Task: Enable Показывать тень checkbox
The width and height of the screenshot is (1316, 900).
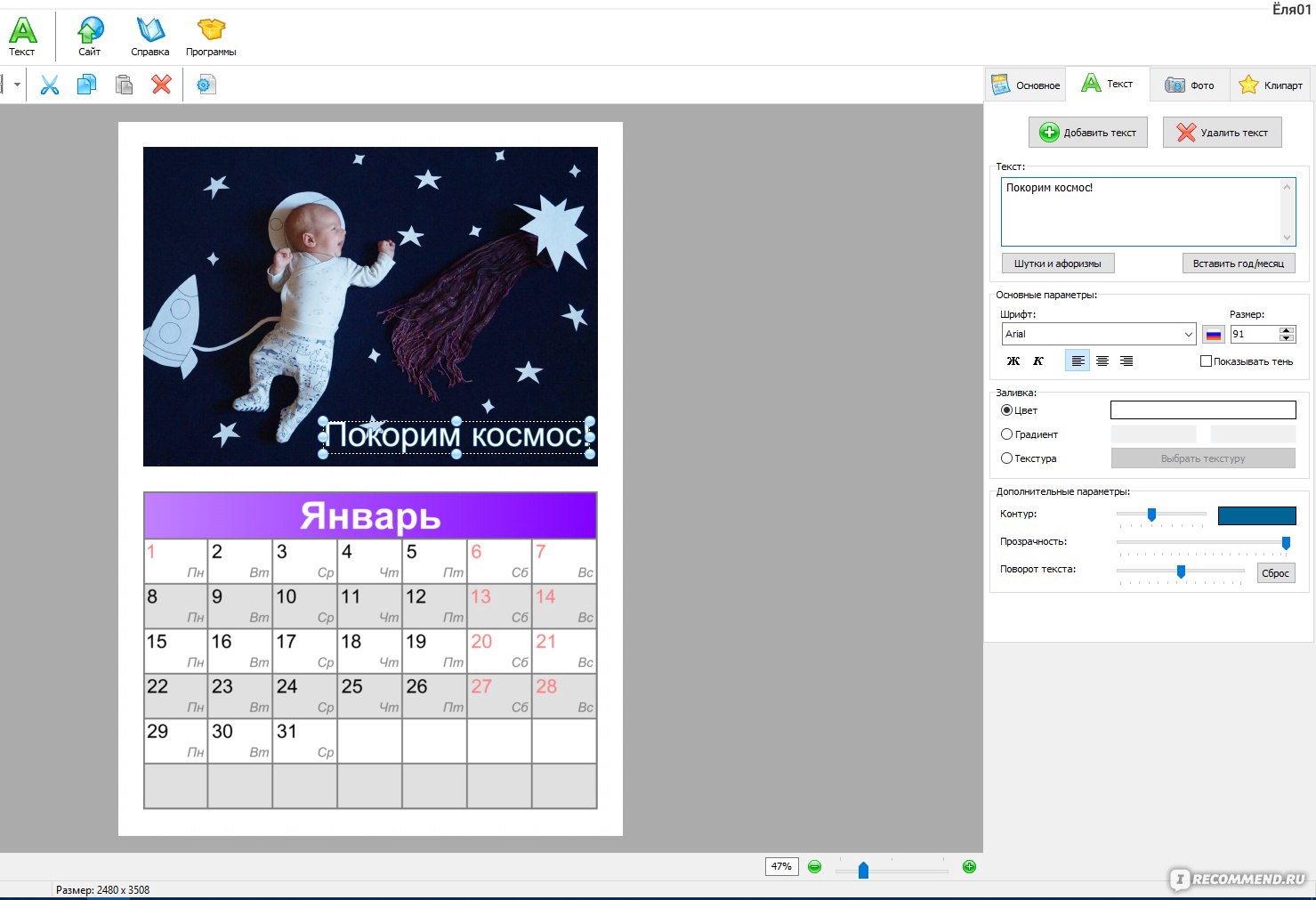Action: pos(1206,361)
